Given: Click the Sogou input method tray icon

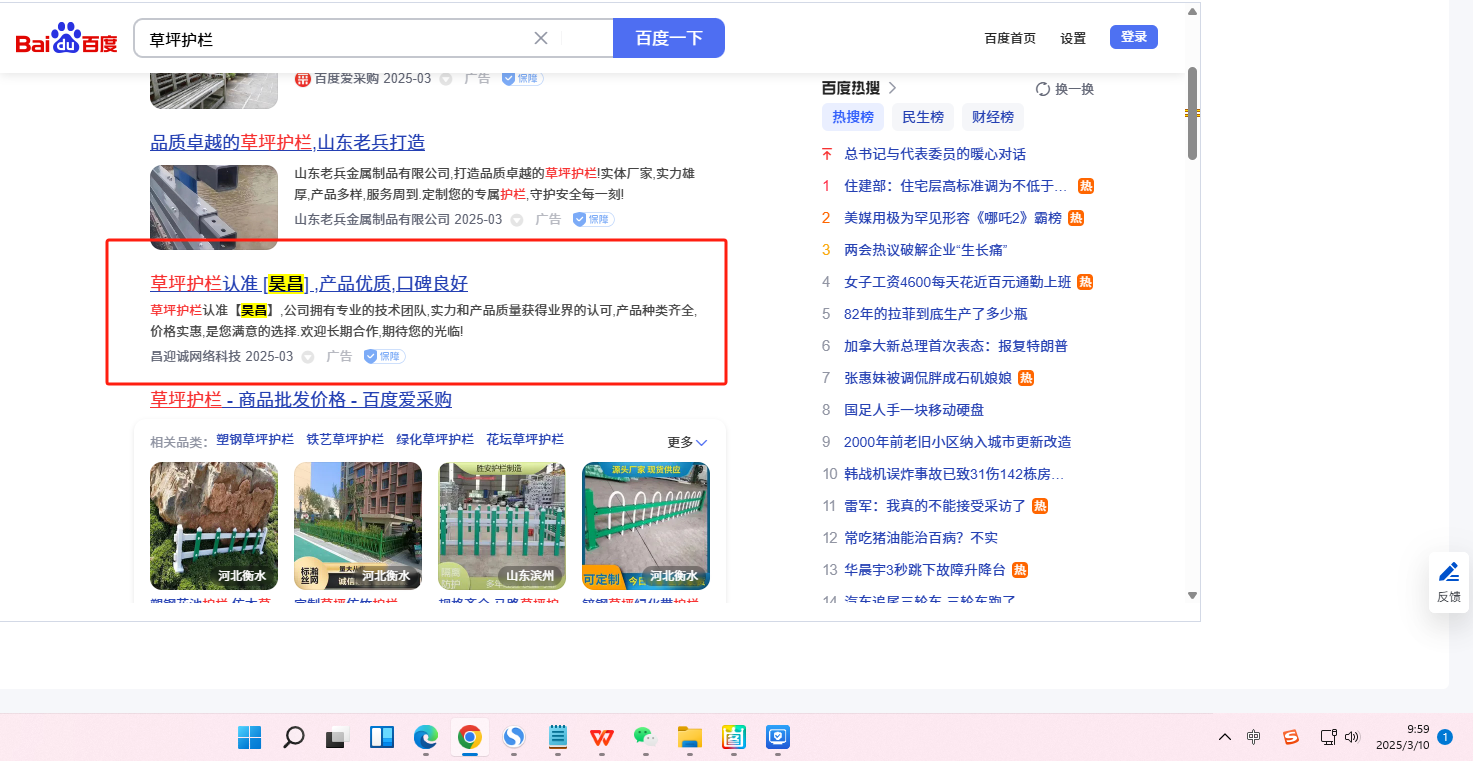Looking at the screenshot, I should pyautogui.click(x=1290, y=738).
